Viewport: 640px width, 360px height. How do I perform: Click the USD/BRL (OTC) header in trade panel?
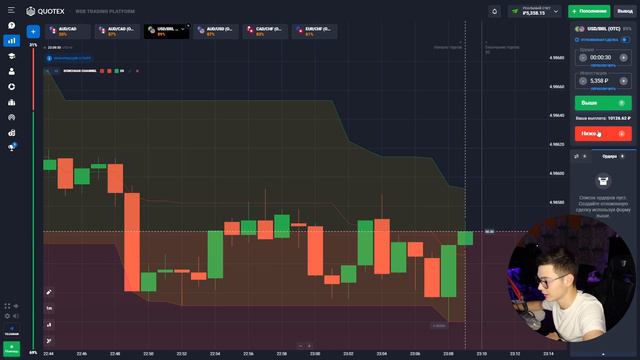603,29
